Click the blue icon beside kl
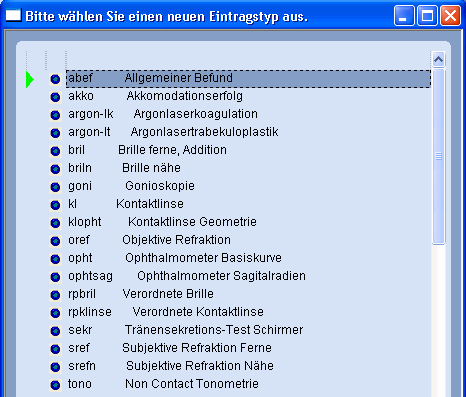 (x=55, y=205)
